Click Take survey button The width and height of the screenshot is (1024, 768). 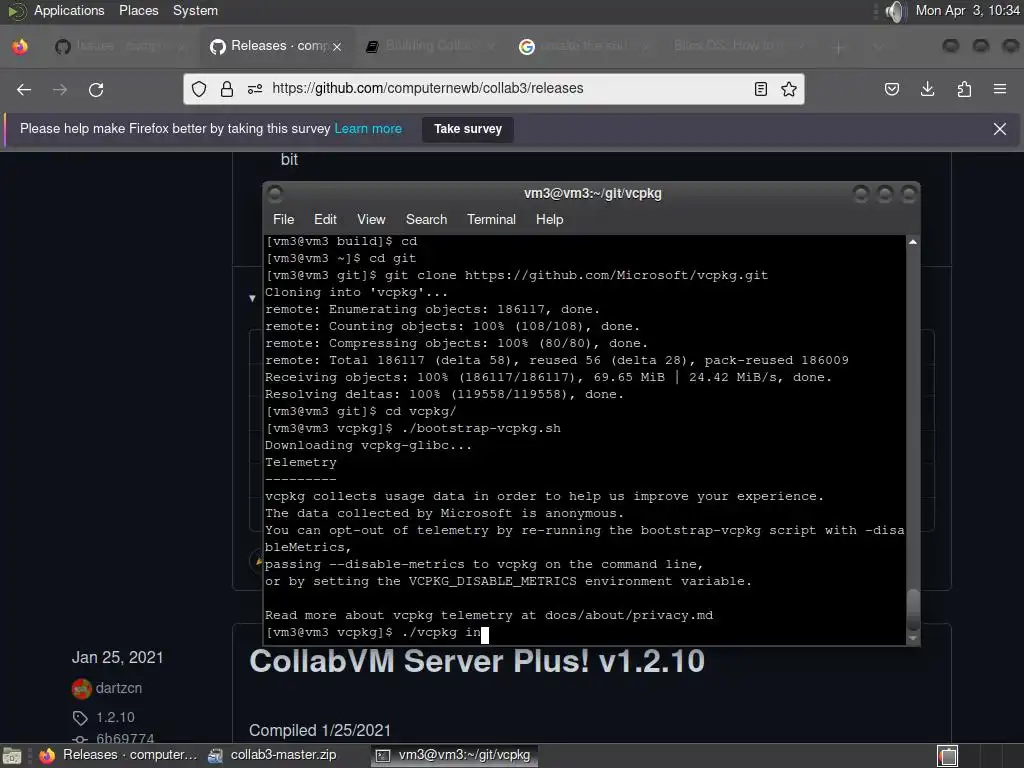(468, 129)
